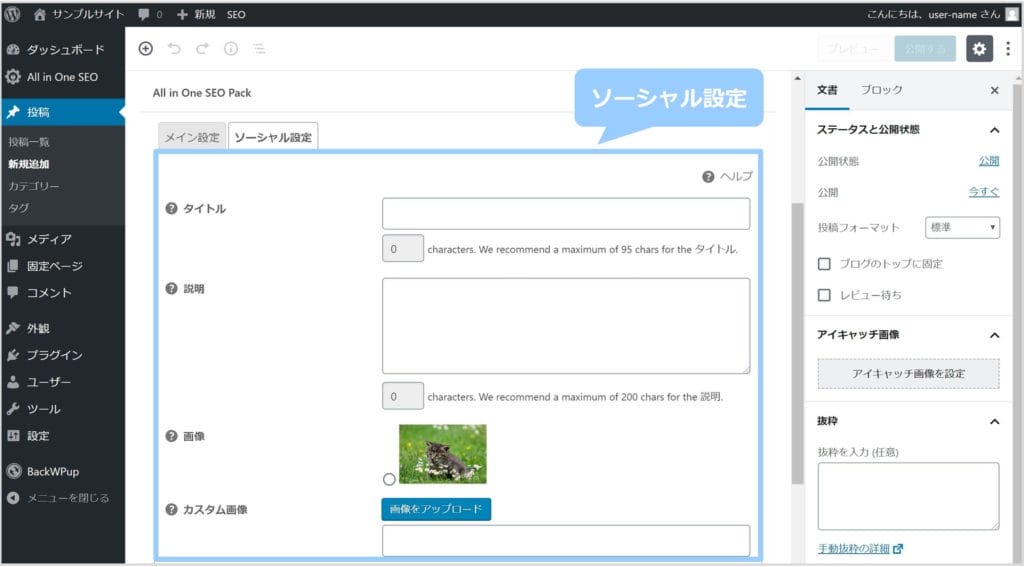Open block navigation list icon
The height and width of the screenshot is (567, 1024).
(x=259, y=48)
